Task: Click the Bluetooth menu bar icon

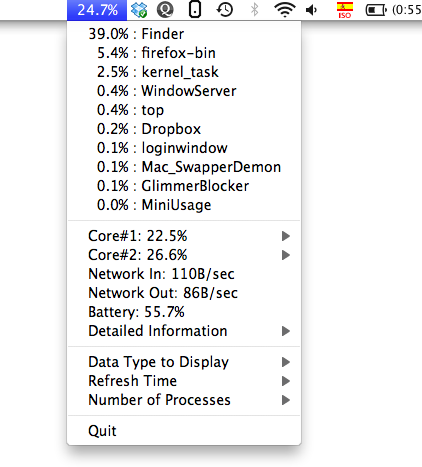Action: pos(254,10)
